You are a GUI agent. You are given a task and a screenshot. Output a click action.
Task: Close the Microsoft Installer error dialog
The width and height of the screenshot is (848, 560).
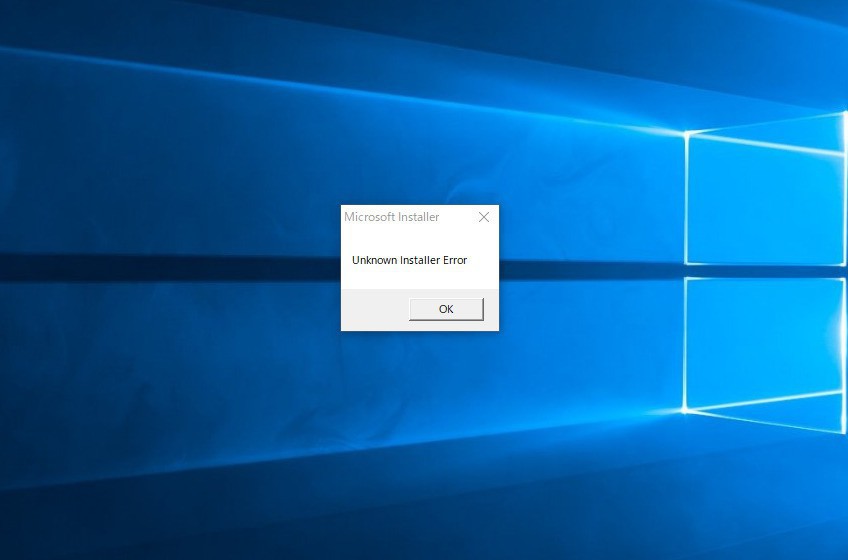(x=484, y=217)
